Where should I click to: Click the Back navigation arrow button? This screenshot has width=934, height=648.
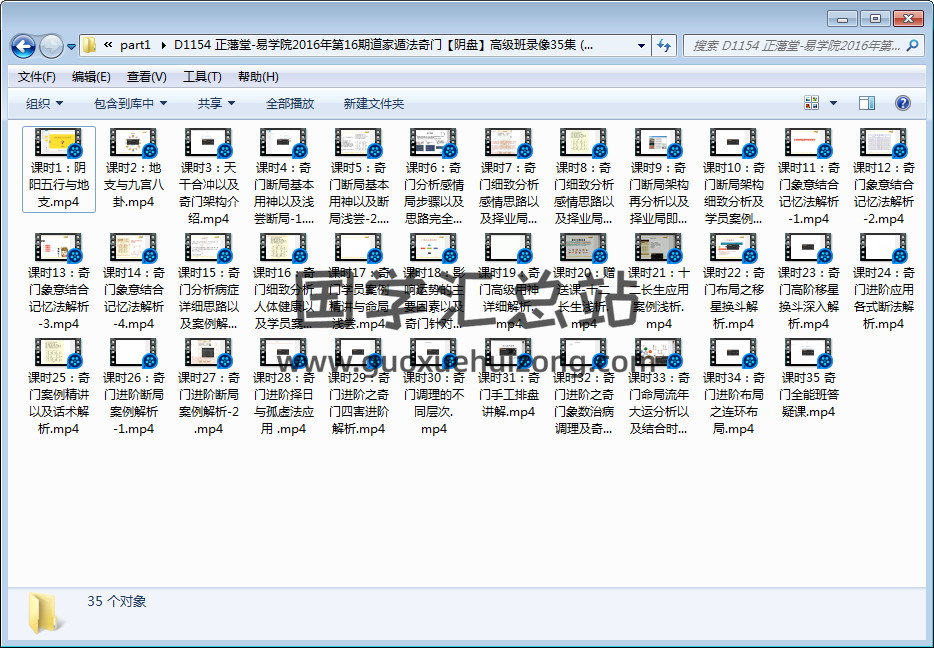point(23,46)
